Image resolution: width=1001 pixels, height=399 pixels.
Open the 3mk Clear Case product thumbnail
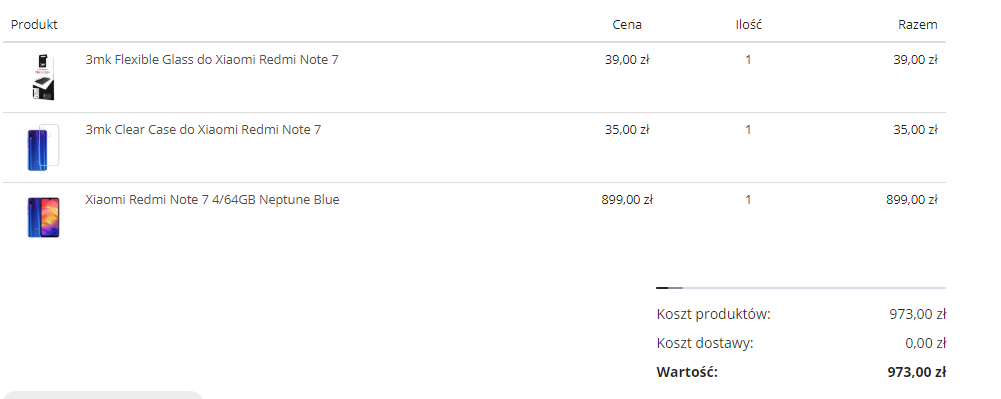pos(43,147)
